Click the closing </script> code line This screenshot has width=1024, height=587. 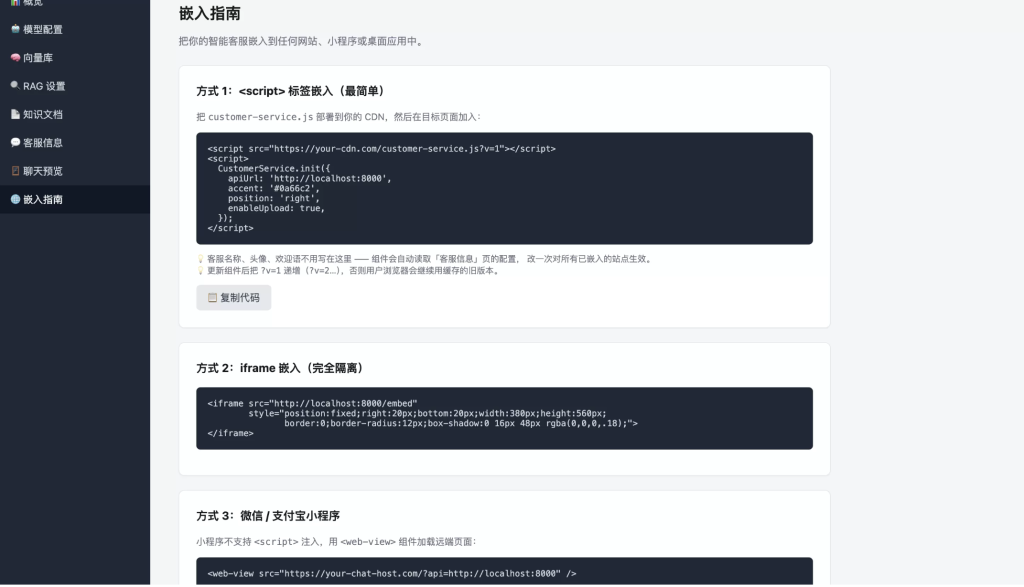click(x=231, y=228)
